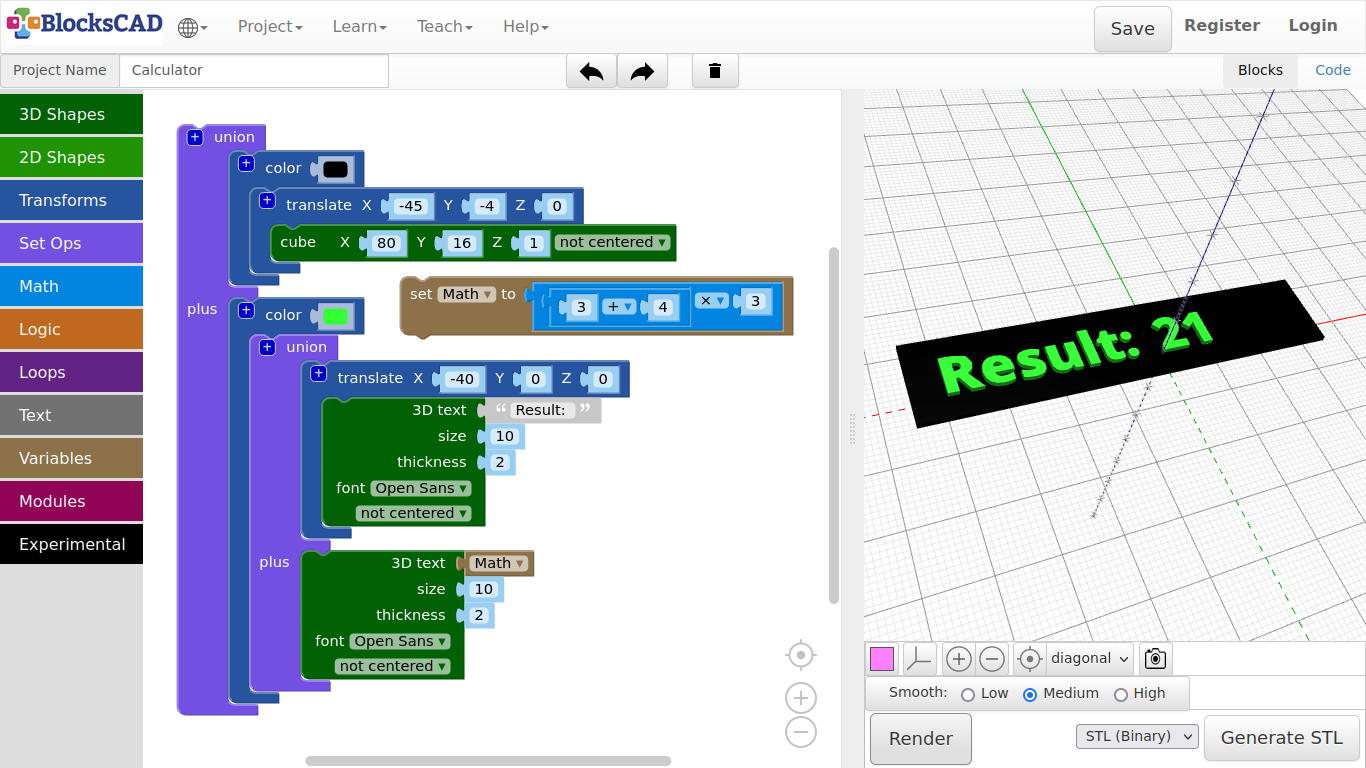Select High smoothness option

1121,694
